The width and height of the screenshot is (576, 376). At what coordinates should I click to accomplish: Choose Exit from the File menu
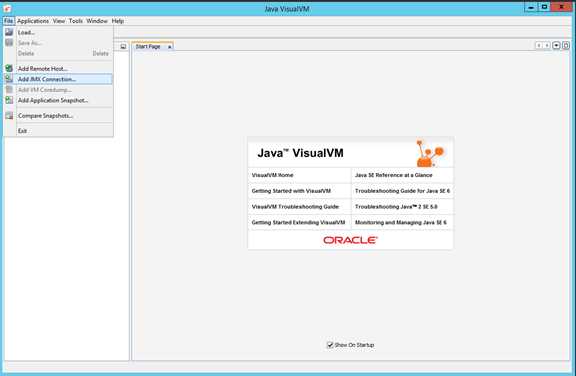point(58,131)
